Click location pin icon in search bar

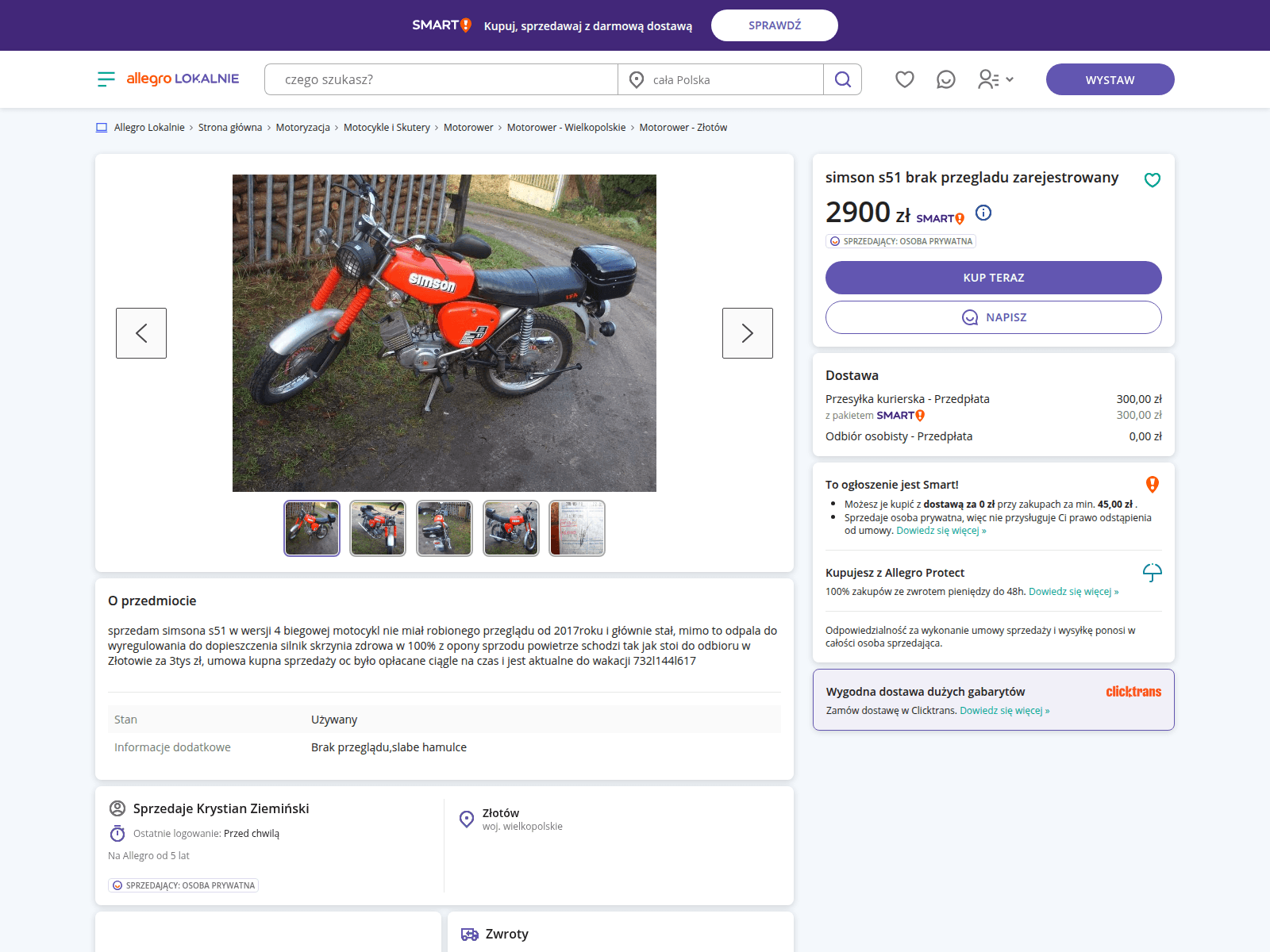[637, 79]
